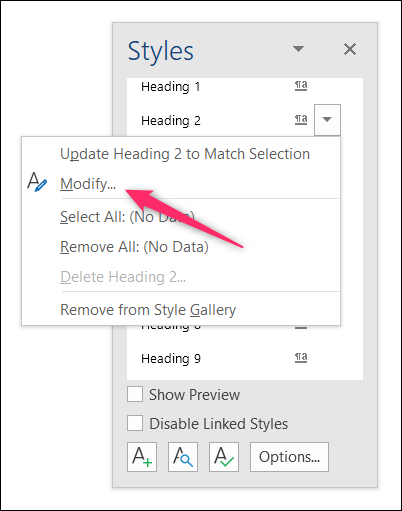Close the Styles pane with X
Screen dimensions: 402x511
350,49
